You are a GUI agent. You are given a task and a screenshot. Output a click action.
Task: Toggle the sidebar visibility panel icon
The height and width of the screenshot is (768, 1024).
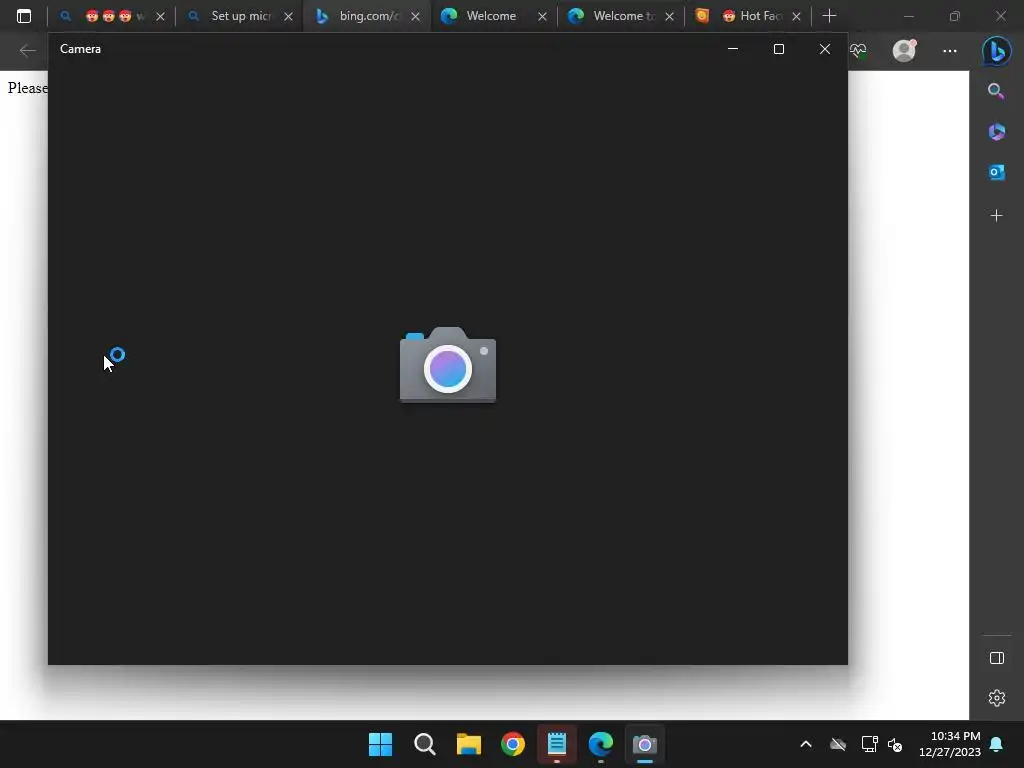pos(997,658)
